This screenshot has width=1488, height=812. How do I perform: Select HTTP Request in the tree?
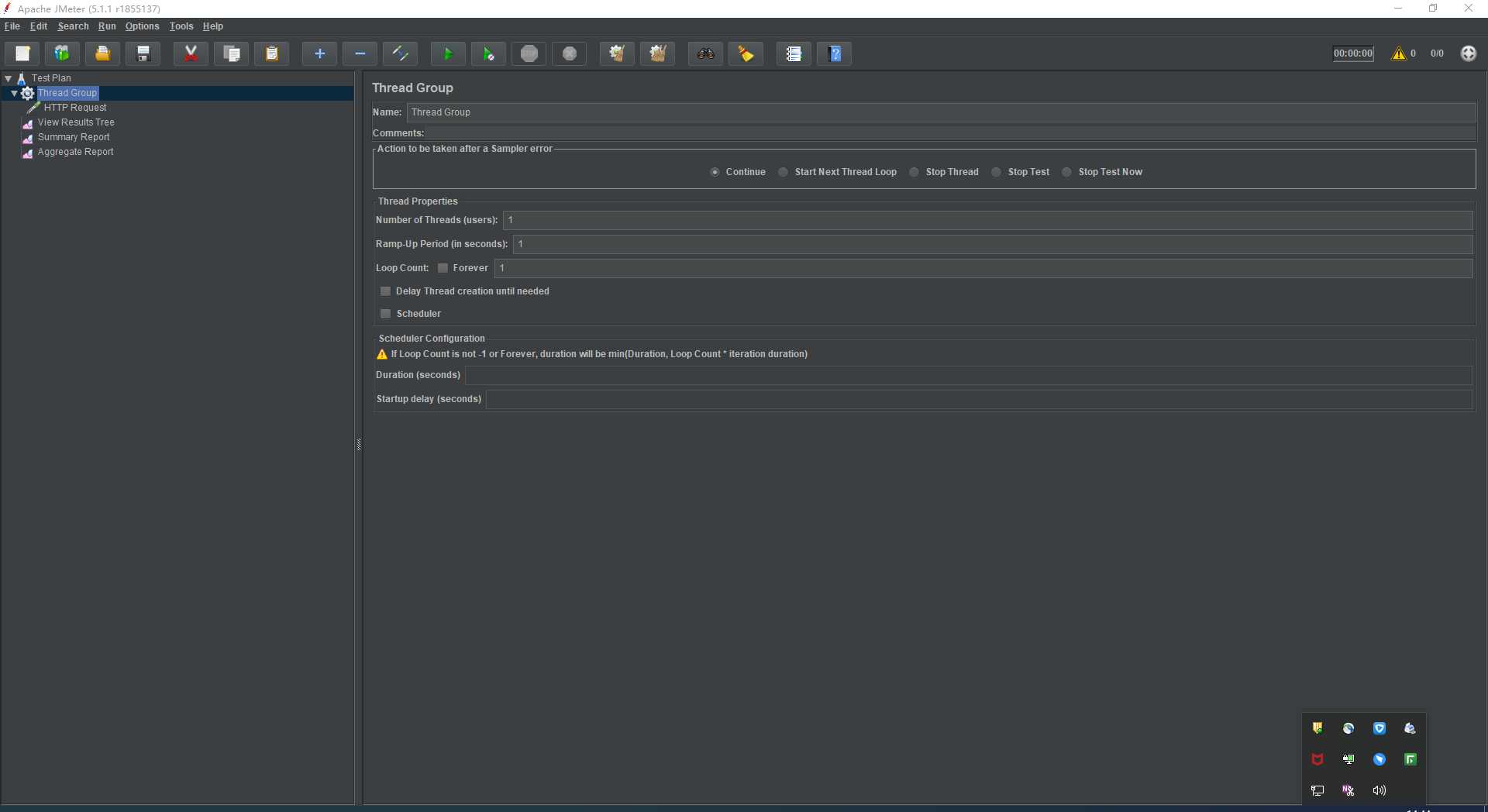pos(75,108)
